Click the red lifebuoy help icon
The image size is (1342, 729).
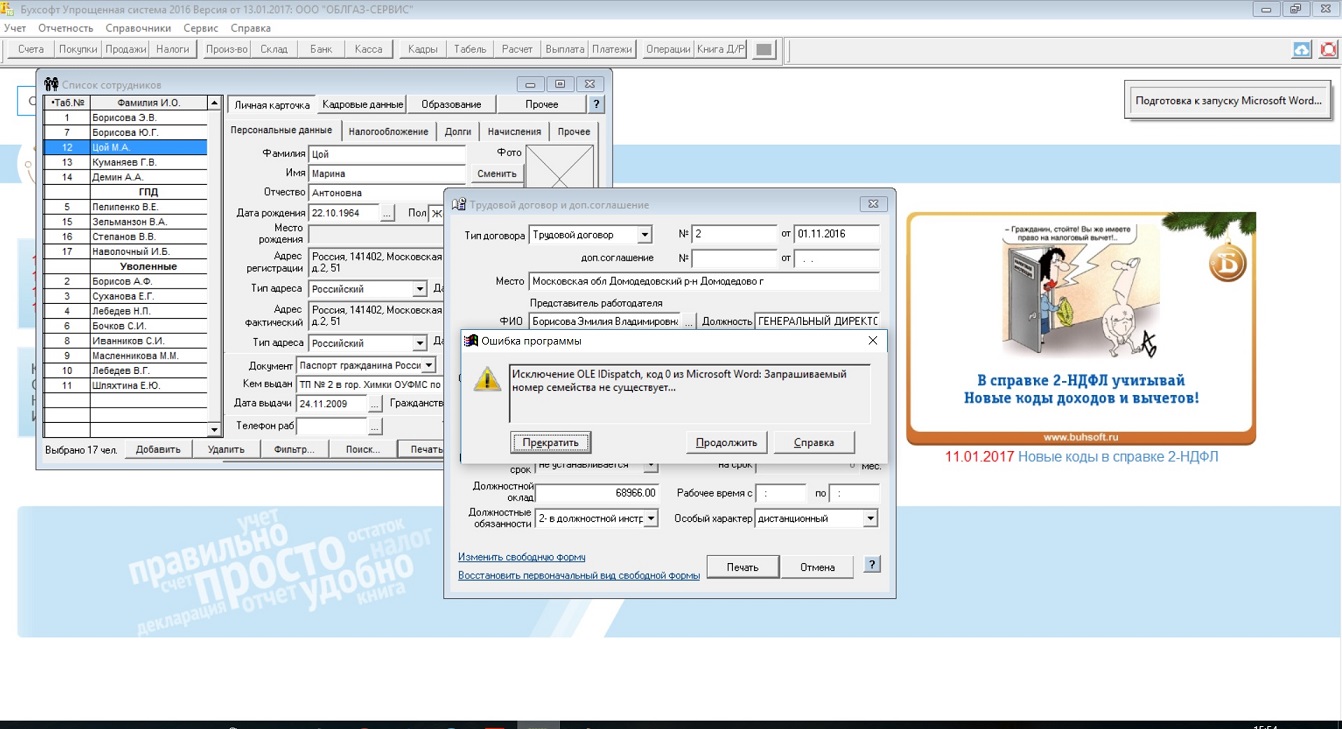coord(1328,49)
